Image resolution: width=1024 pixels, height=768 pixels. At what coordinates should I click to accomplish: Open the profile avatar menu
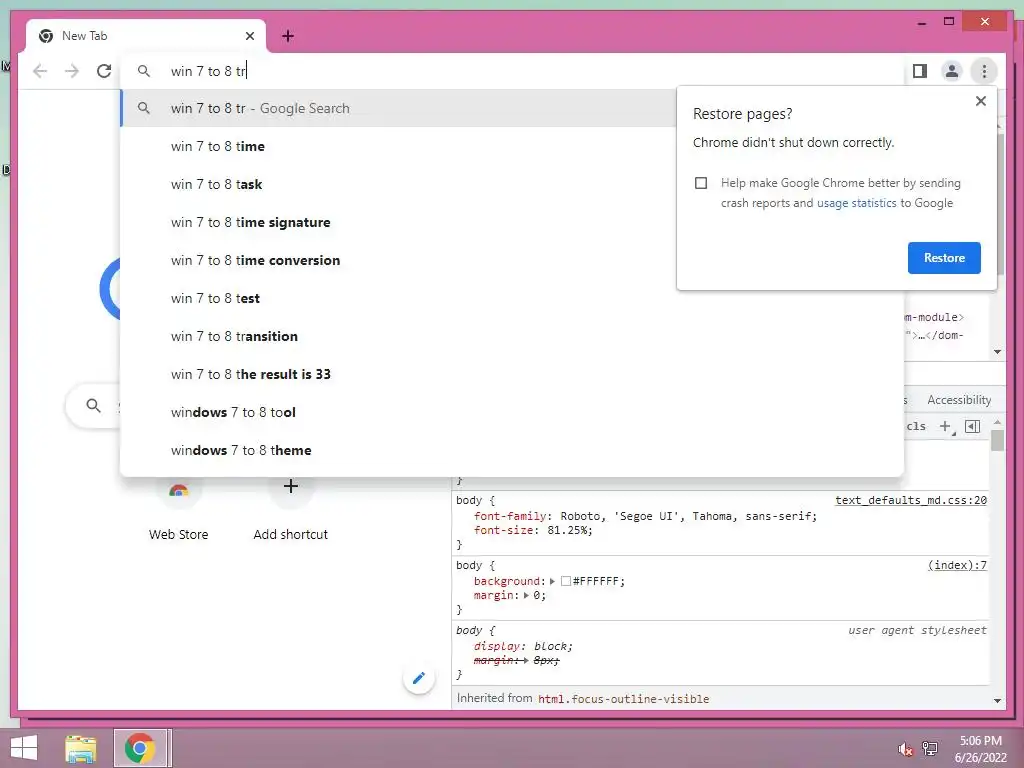pos(952,71)
